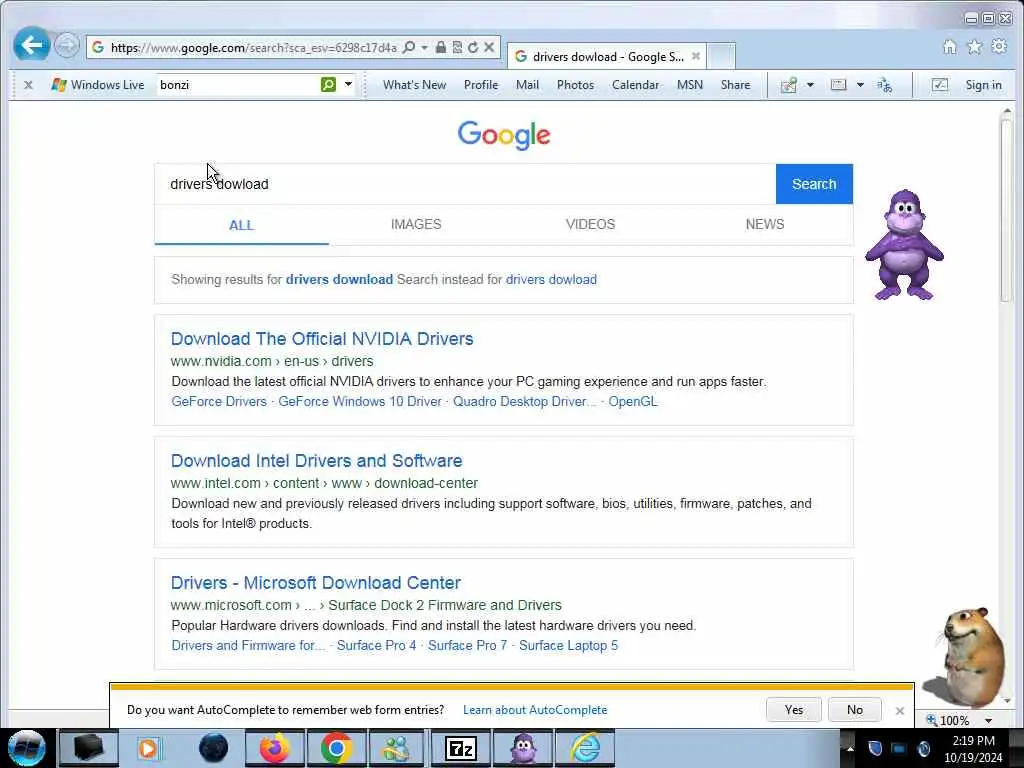Open Profile in Windows Live toolbar
Image resolution: width=1024 pixels, height=768 pixels.
[481, 85]
